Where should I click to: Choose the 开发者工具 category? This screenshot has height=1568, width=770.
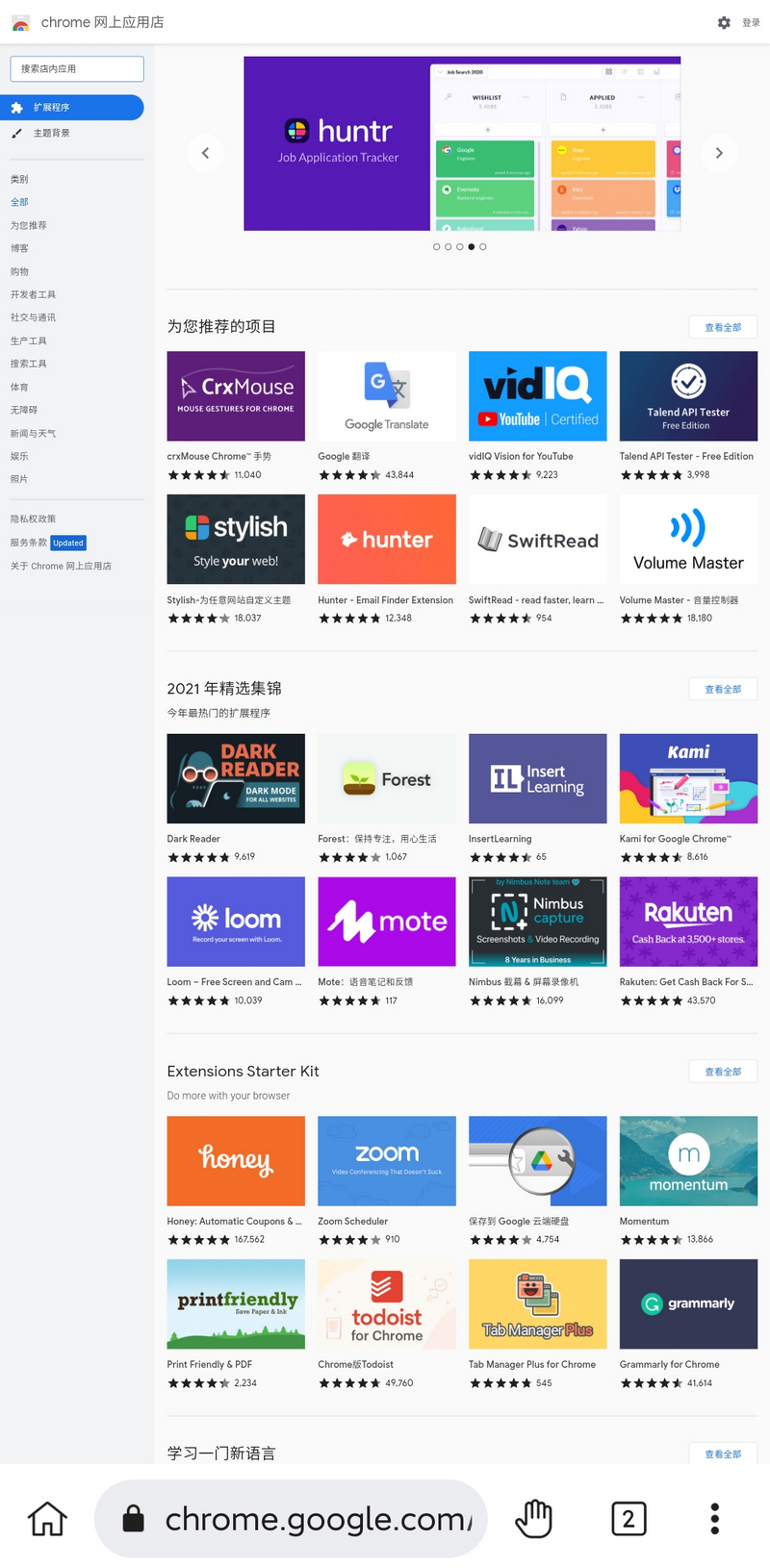[34, 294]
